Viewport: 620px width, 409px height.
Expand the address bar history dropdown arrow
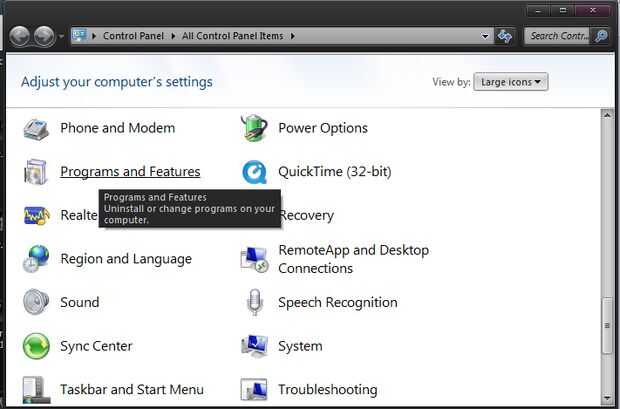(x=485, y=36)
